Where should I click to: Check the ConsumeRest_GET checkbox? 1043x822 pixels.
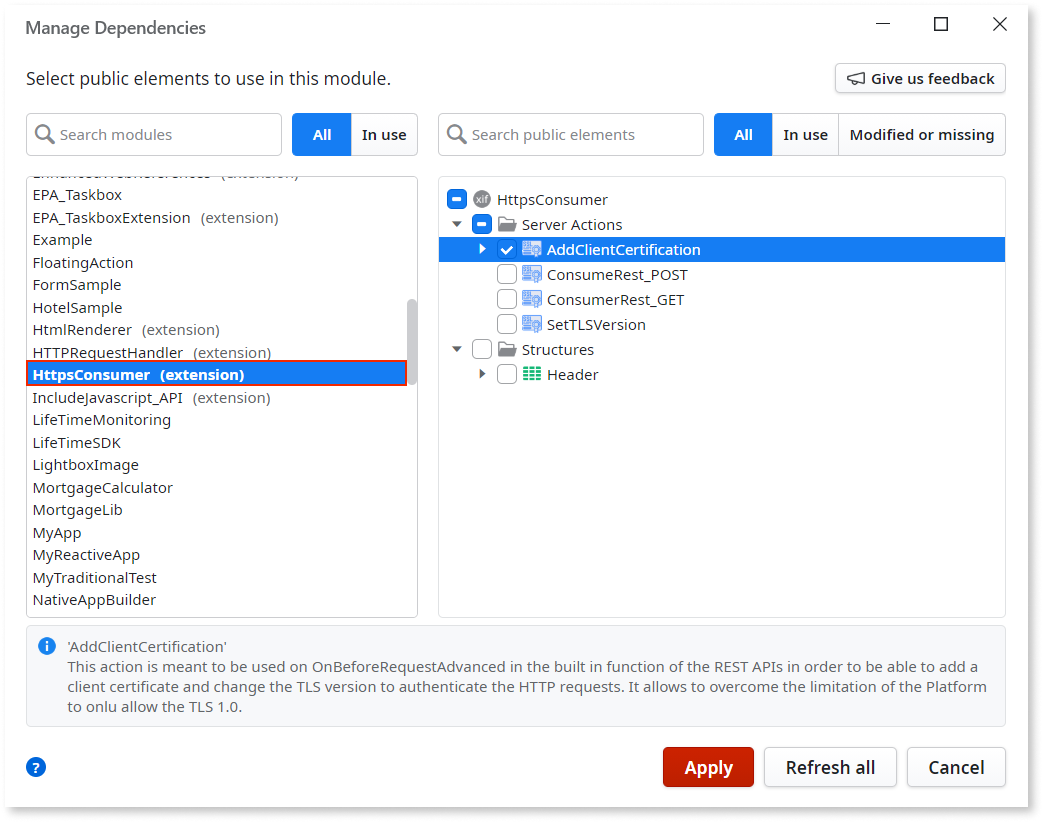(506, 299)
